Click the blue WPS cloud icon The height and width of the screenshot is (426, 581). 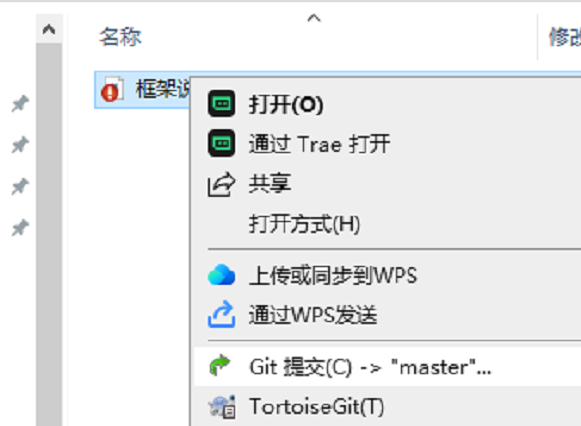coord(221,275)
